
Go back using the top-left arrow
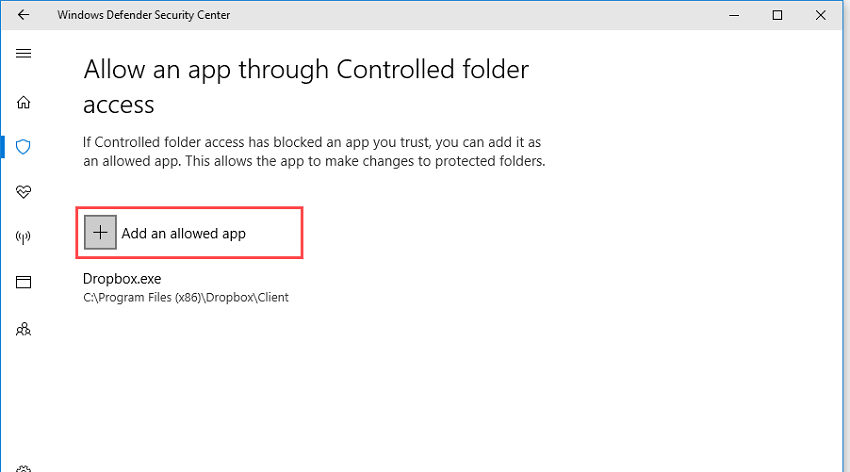(24, 15)
